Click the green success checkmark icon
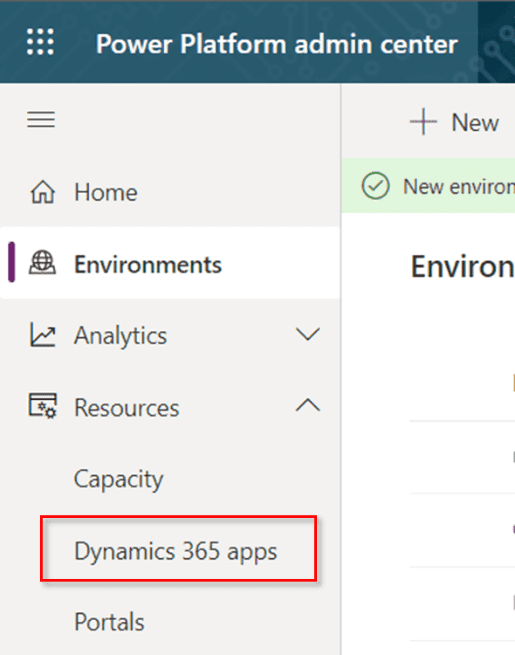This screenshot has width=515, height=655. tap(375, 186)
